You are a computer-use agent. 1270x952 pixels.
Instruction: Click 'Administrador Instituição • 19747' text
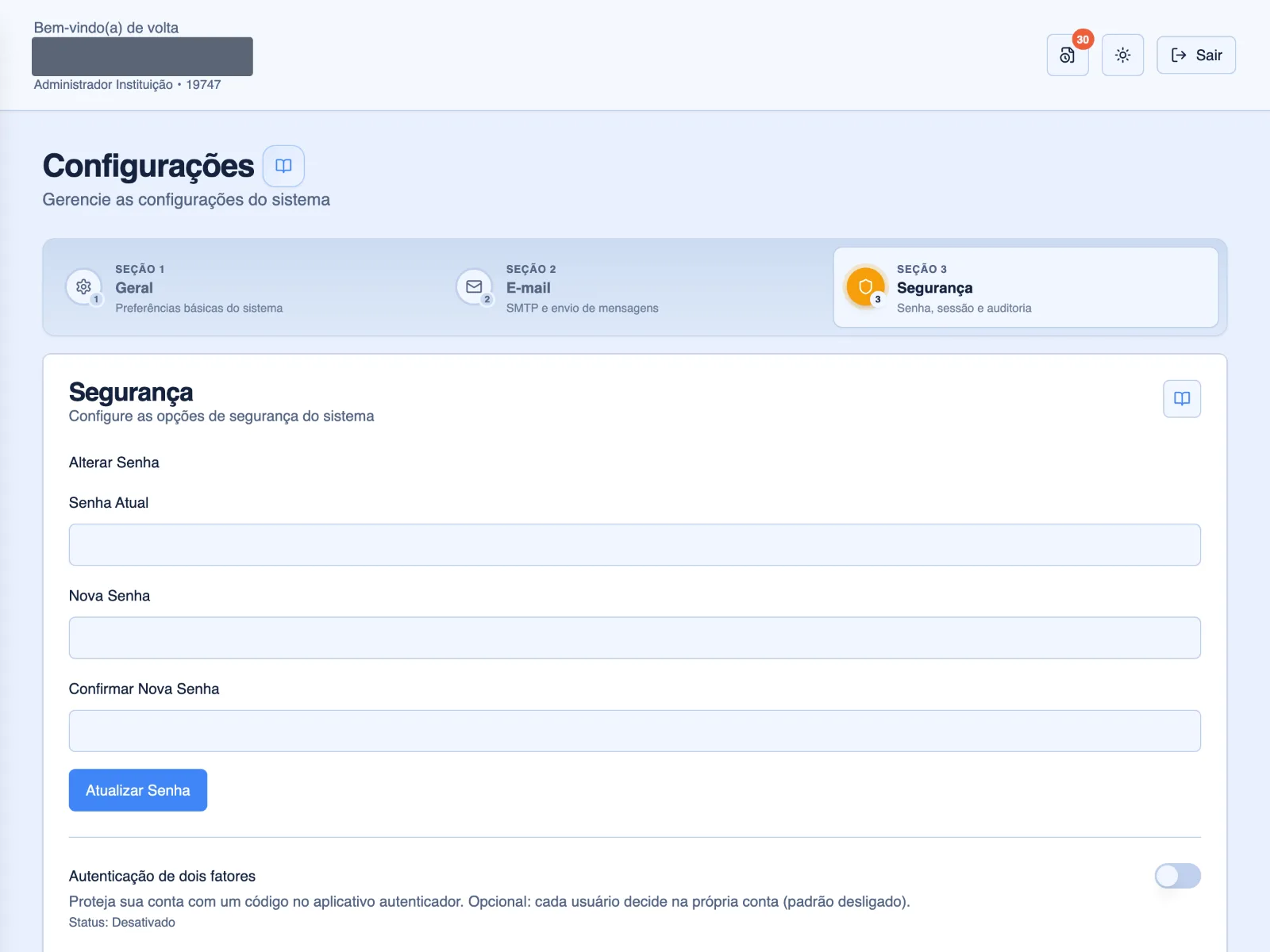[x=127, y=85]
